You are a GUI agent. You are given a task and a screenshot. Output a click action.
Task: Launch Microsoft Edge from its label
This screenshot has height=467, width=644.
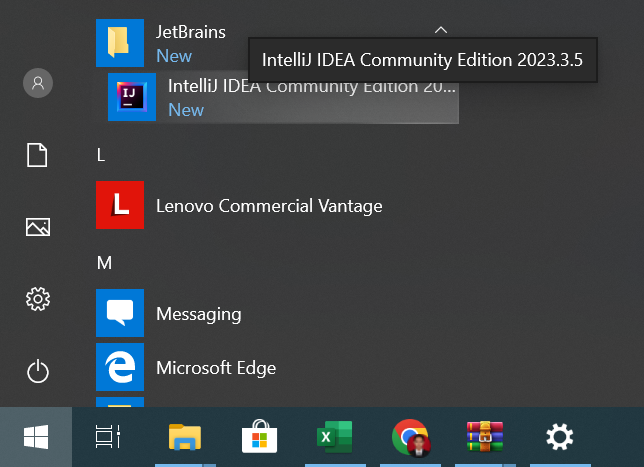coord(216,368)
